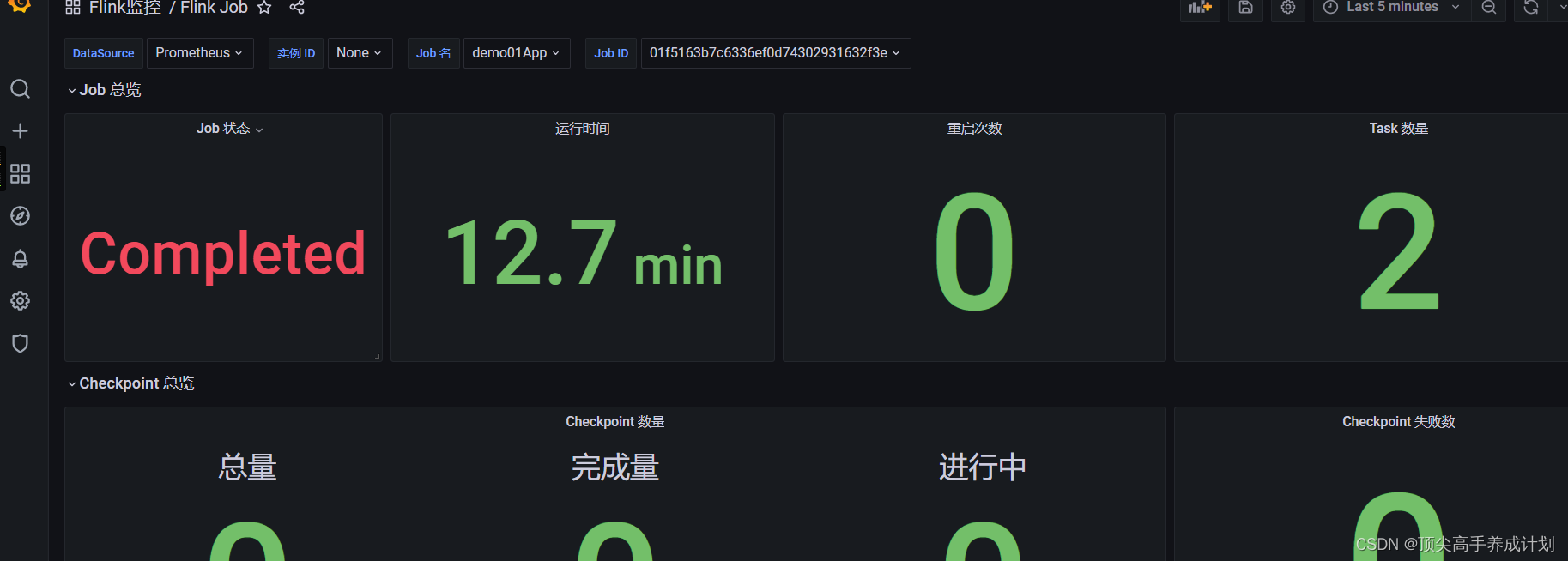Click the Job 状态 panel resize handle
The height and width of the screenshot is (561, 1568).
(x=378, y=357)
